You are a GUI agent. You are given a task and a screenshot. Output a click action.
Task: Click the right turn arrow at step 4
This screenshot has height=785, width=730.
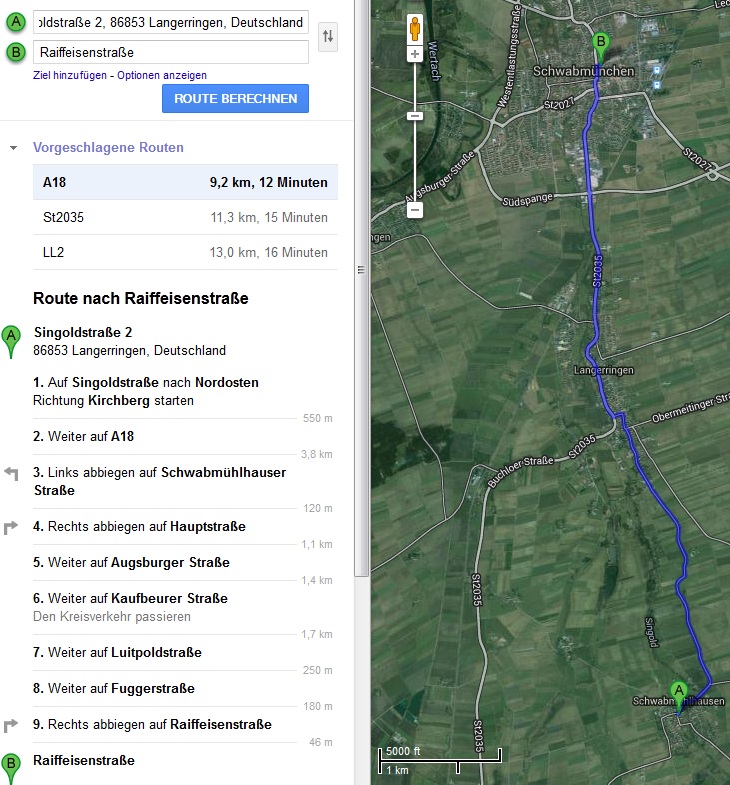click(x=12, y=527)
